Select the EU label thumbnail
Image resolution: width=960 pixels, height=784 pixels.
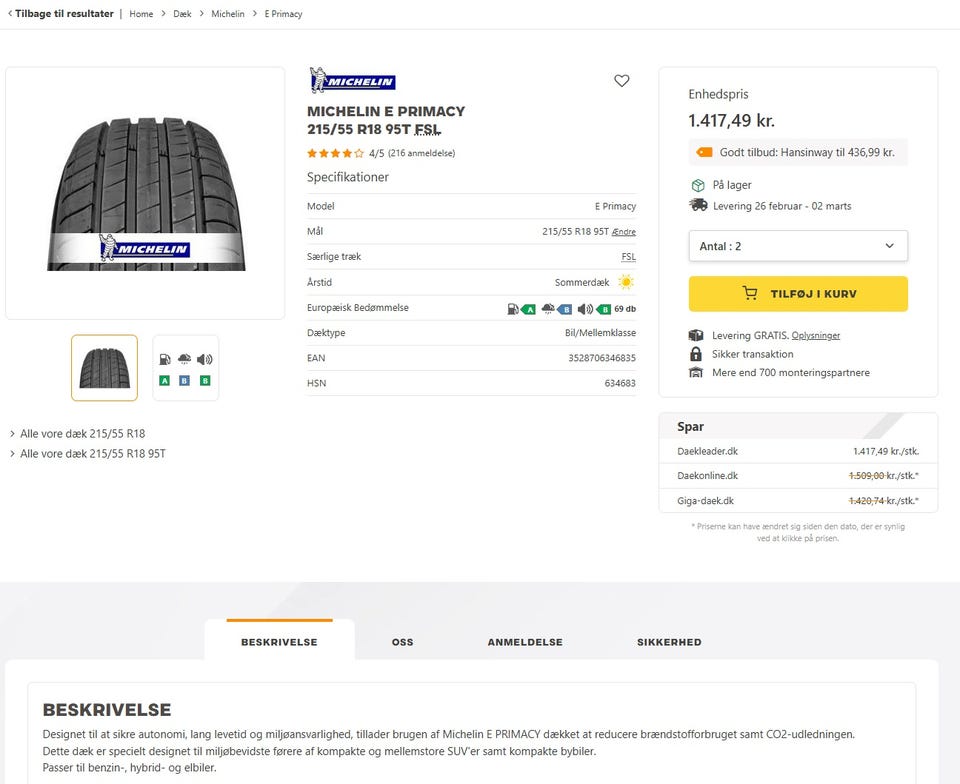point(185,368)
